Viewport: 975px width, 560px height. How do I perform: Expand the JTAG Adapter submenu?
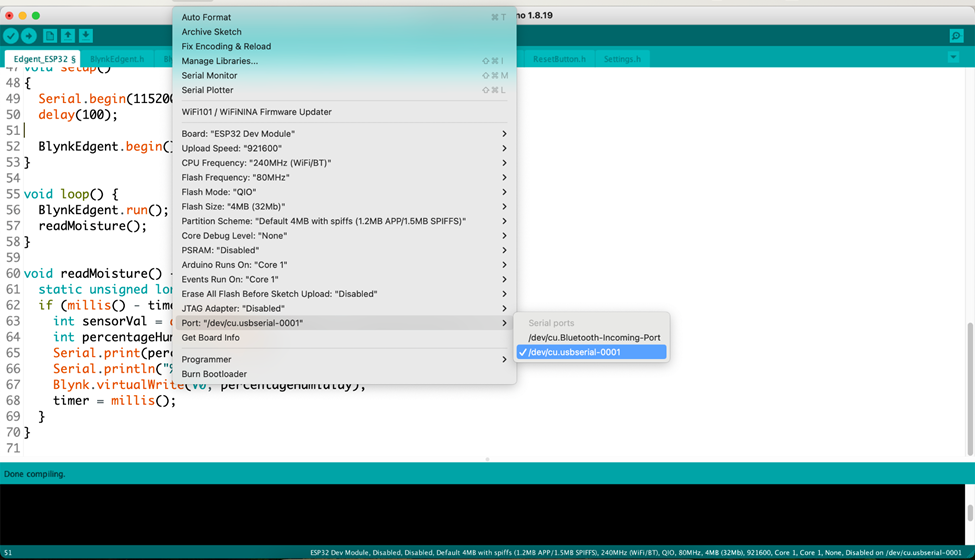344,308
